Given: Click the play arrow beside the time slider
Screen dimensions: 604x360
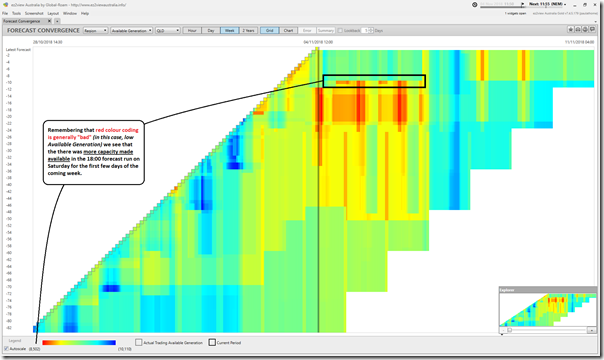Looking at the screenshot, I should tap(522, 4).
